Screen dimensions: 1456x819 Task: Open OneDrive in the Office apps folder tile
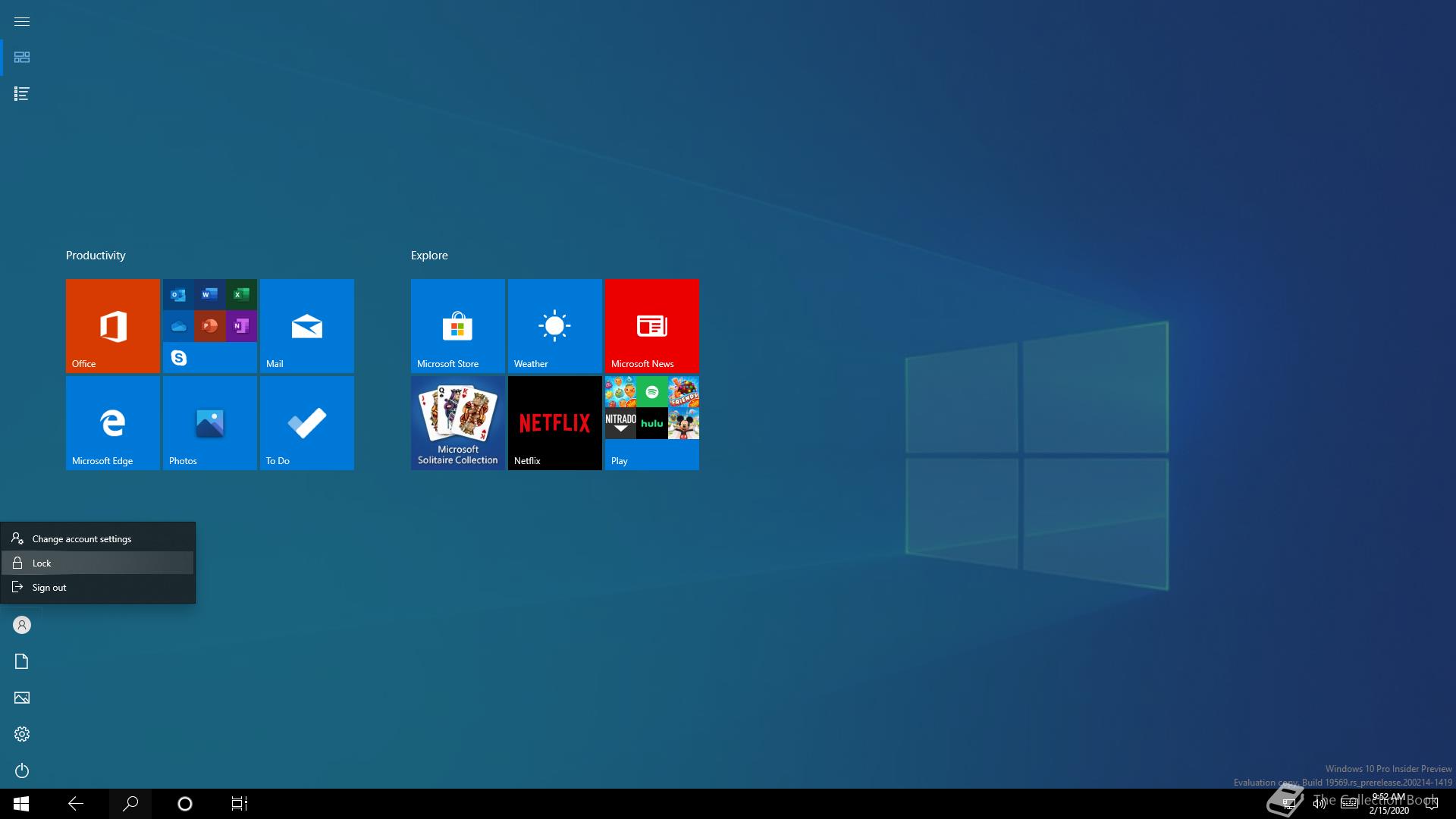tap(178, 326)
